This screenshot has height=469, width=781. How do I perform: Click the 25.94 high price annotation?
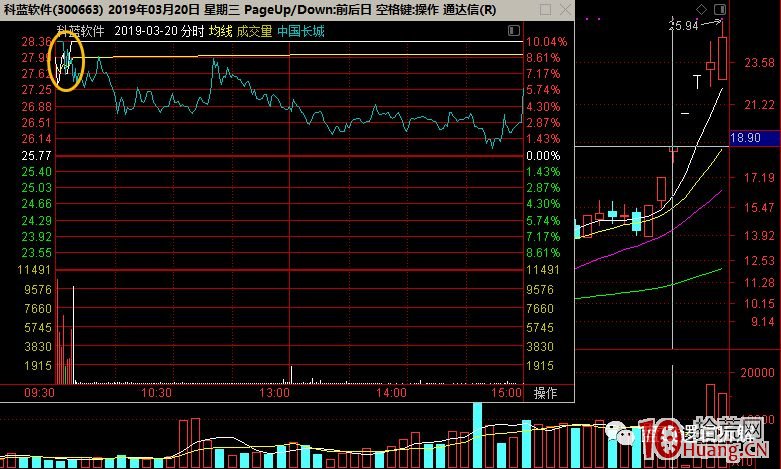[683, 25]
